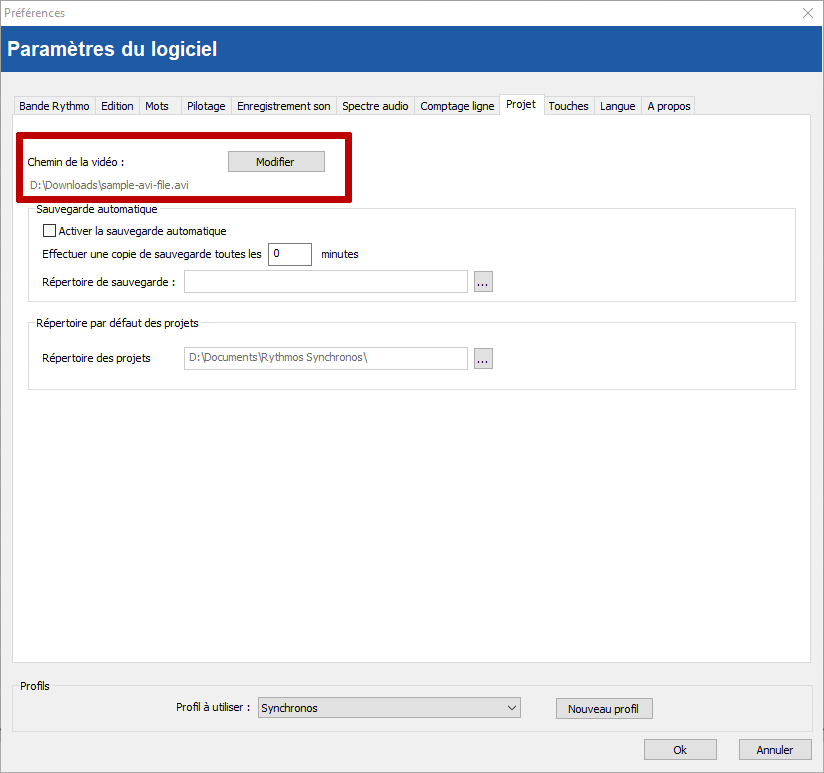The width and height of the screenshot is (824, 773).
Task: Click the Nouveau profil button
Action: tap(603, 709)
